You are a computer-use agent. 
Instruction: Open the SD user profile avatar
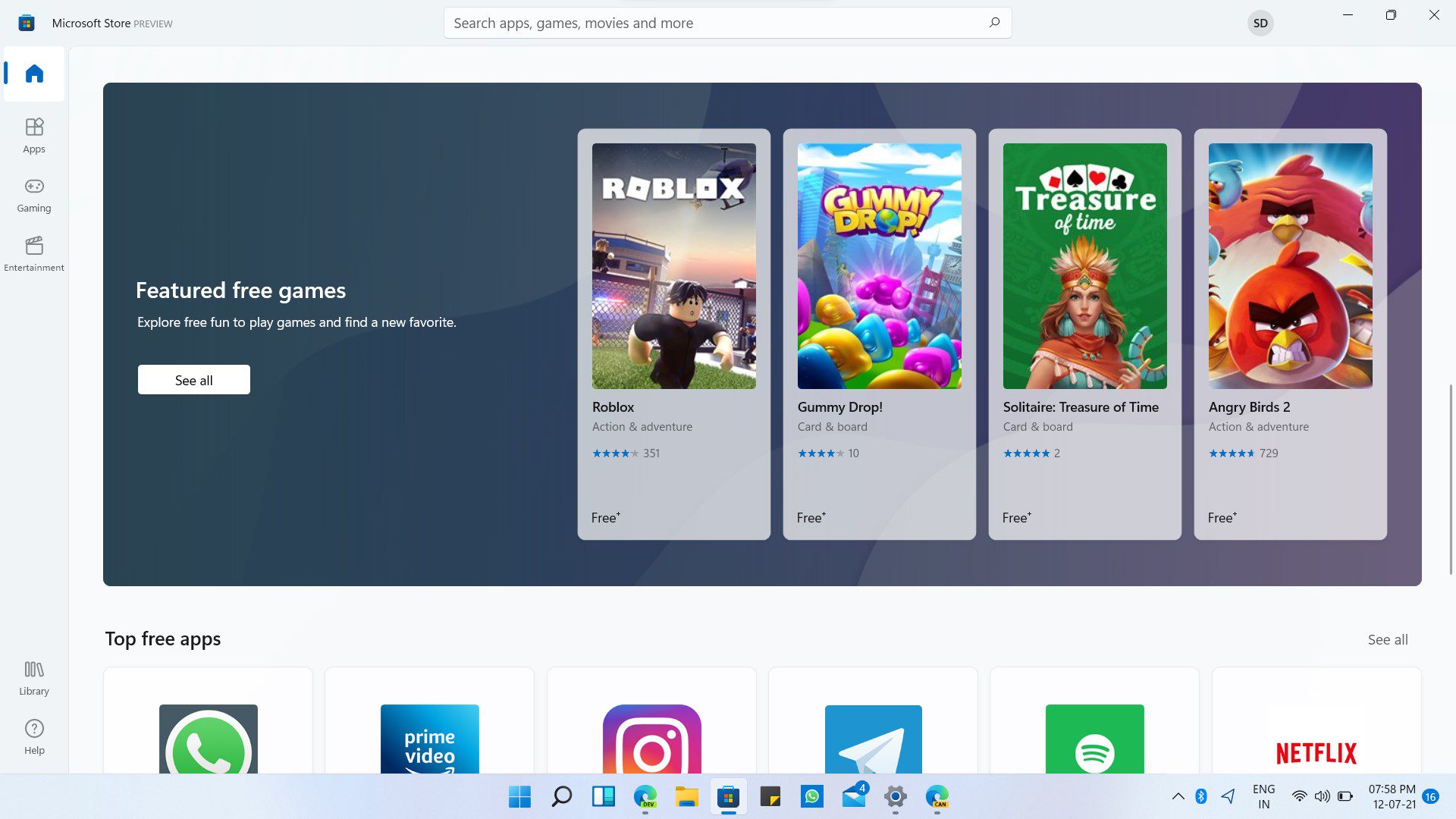pos(1260,23)
